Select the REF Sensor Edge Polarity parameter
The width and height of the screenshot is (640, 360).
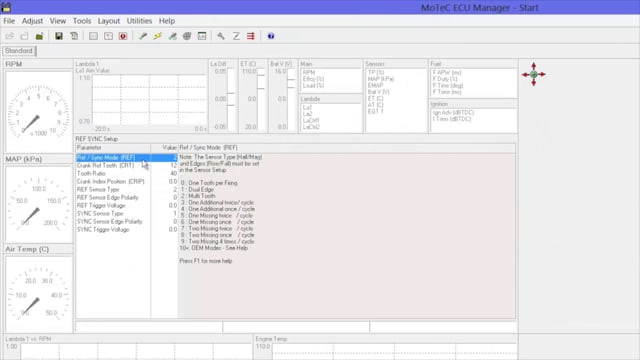point(108,198)
